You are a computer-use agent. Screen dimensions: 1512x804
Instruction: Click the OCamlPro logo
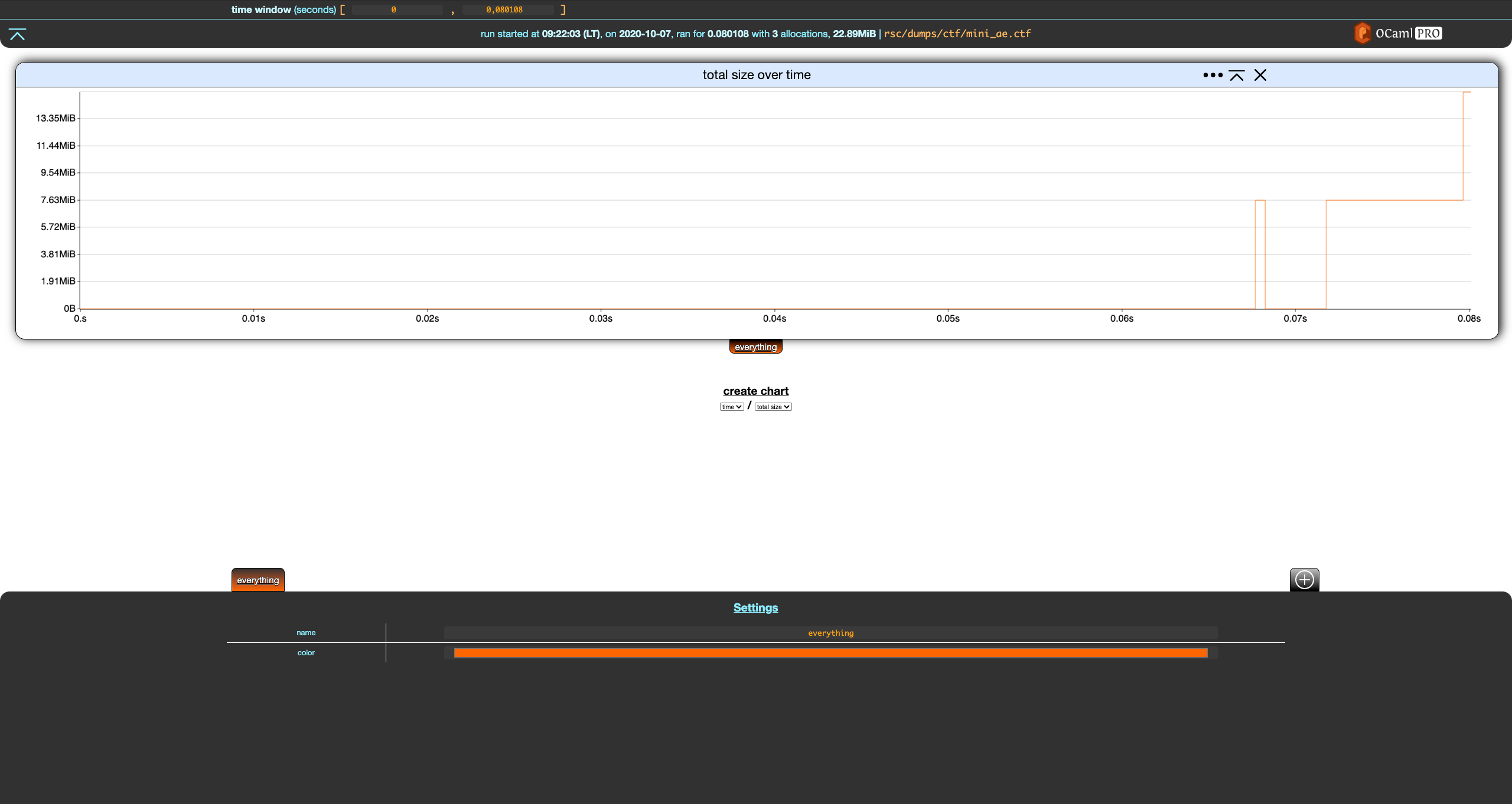click(x=1398, y=34)
